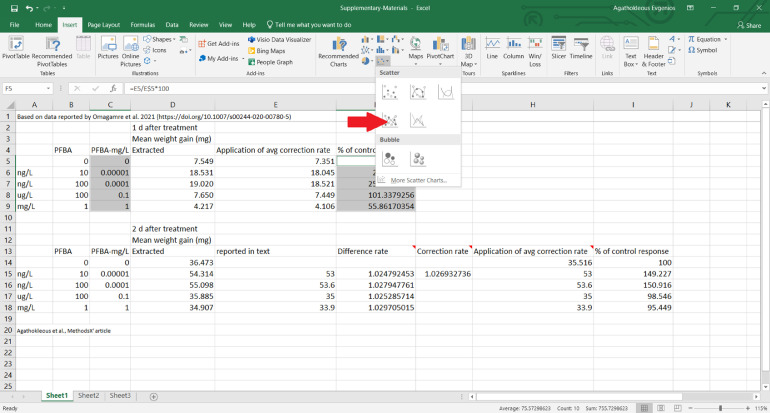Switch to the Page Layout tab
Screen dimensions: 770x413
tap(103, 24)
